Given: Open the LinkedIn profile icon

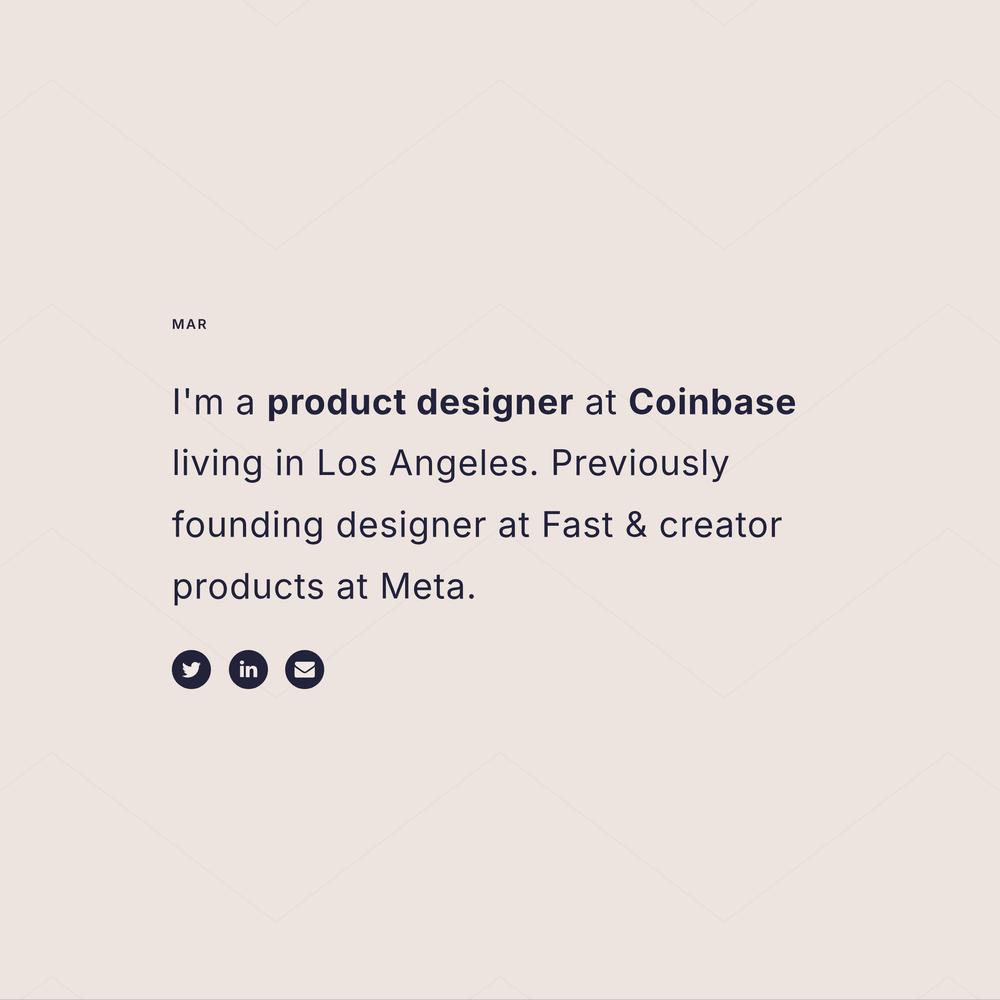Looking at the screenshot, I should coord(248,670).
